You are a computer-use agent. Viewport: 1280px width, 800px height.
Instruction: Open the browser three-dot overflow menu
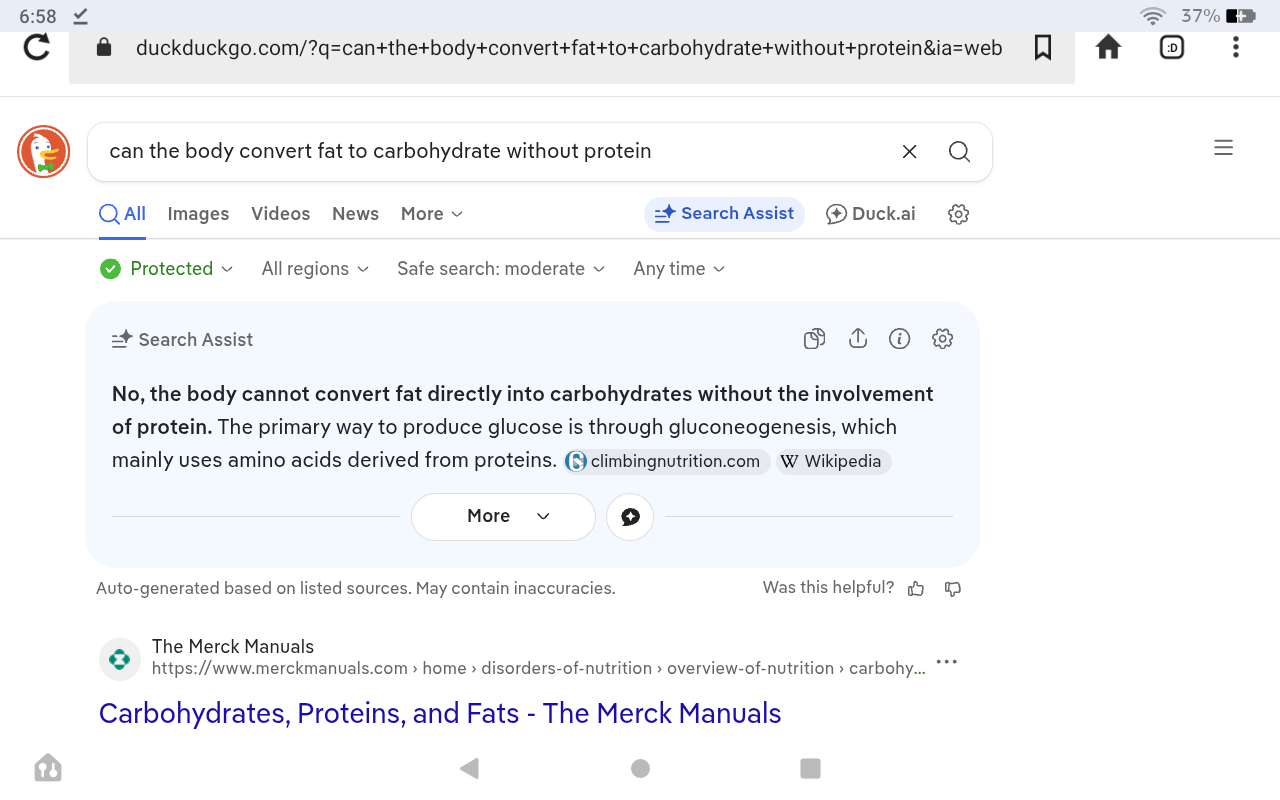pyautogui.click(x=1236, y=47)
